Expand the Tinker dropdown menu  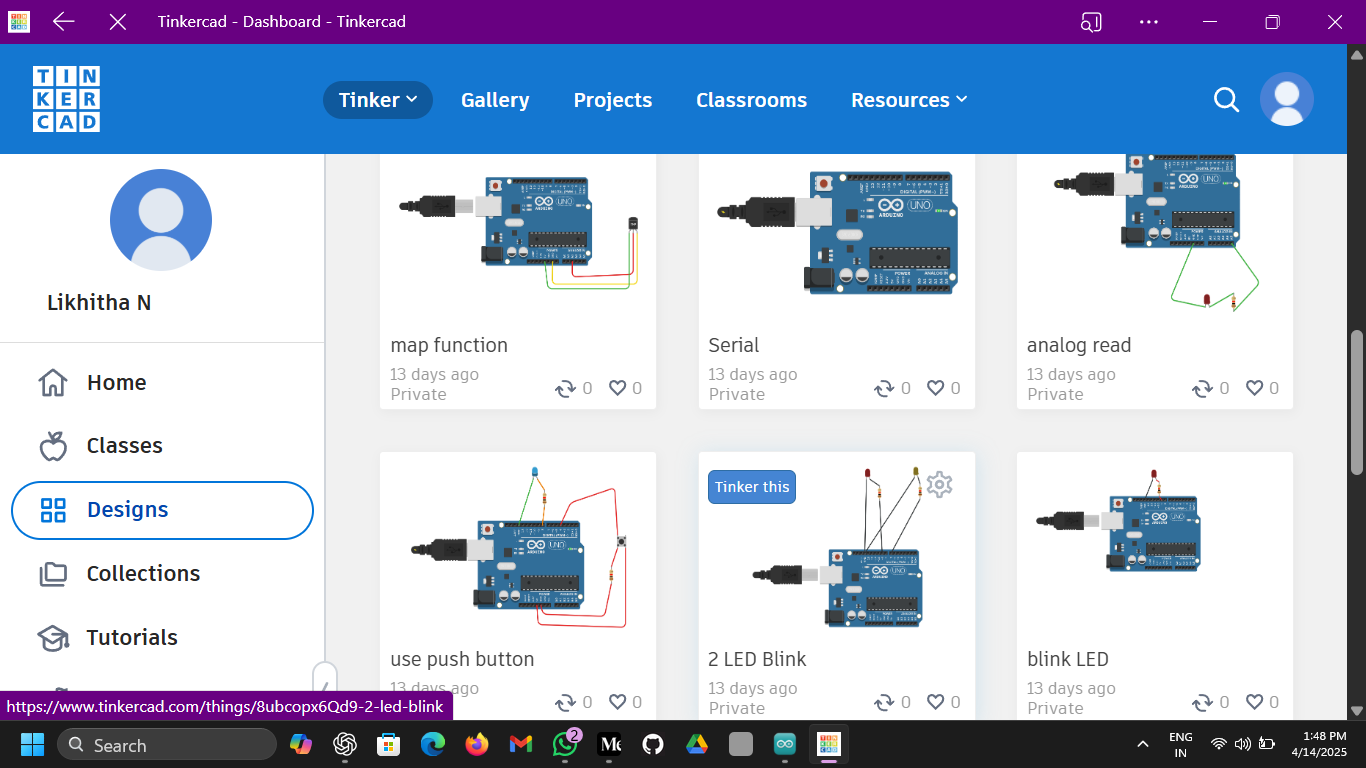378,100
